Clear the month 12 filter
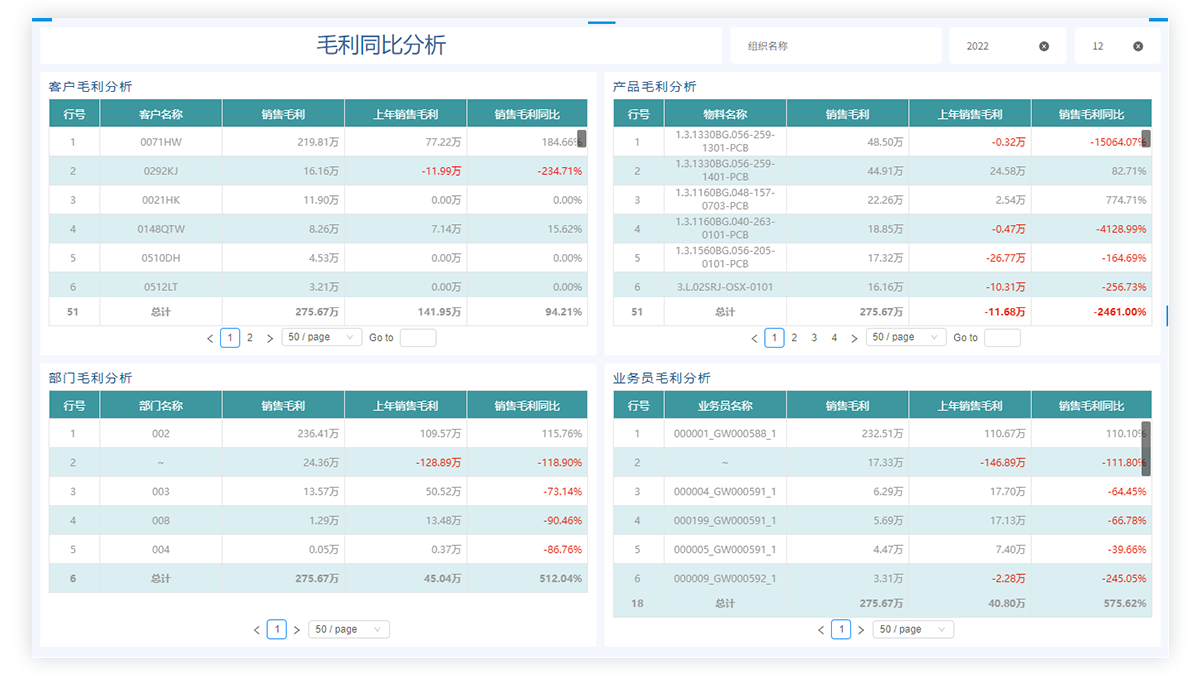 [1138, 46]
